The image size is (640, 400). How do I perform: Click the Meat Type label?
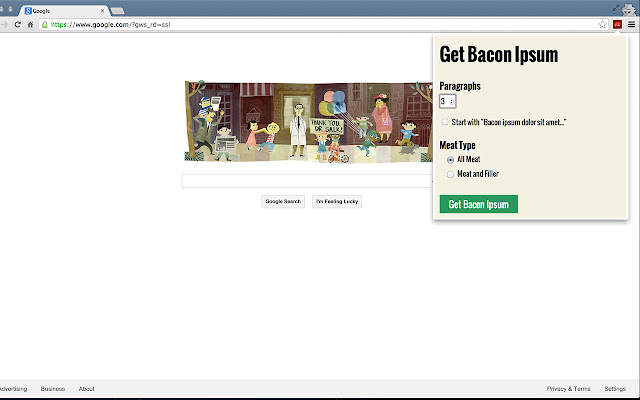click(x=458, y=145)
